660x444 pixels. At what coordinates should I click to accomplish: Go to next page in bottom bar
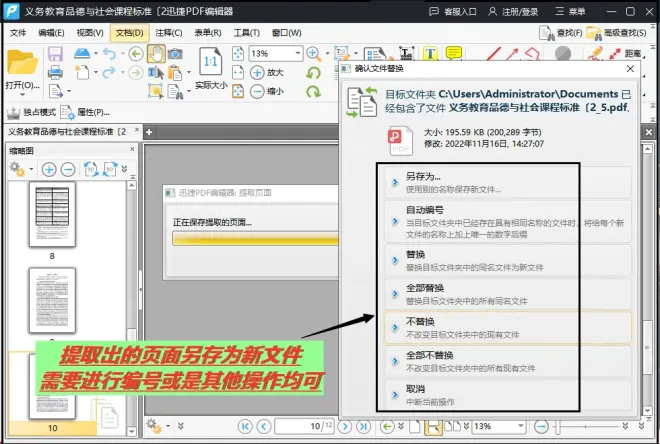tap(345, 426)
